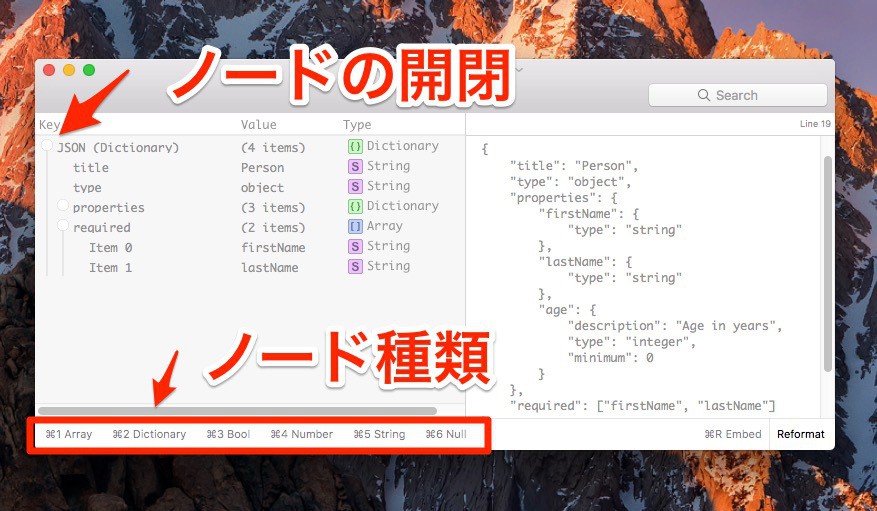Select the title key row
This screenshot has width=877, height=511.
click(x=91, y=168)
